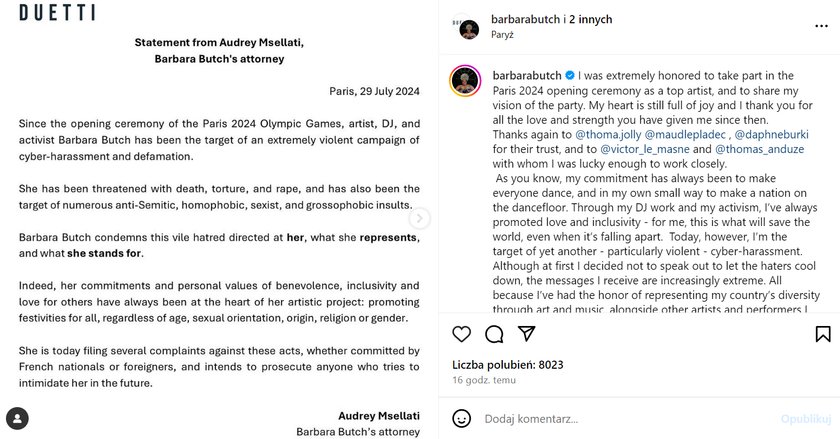Open barbarabutch story ring avatar in caption

click(465, 81)
